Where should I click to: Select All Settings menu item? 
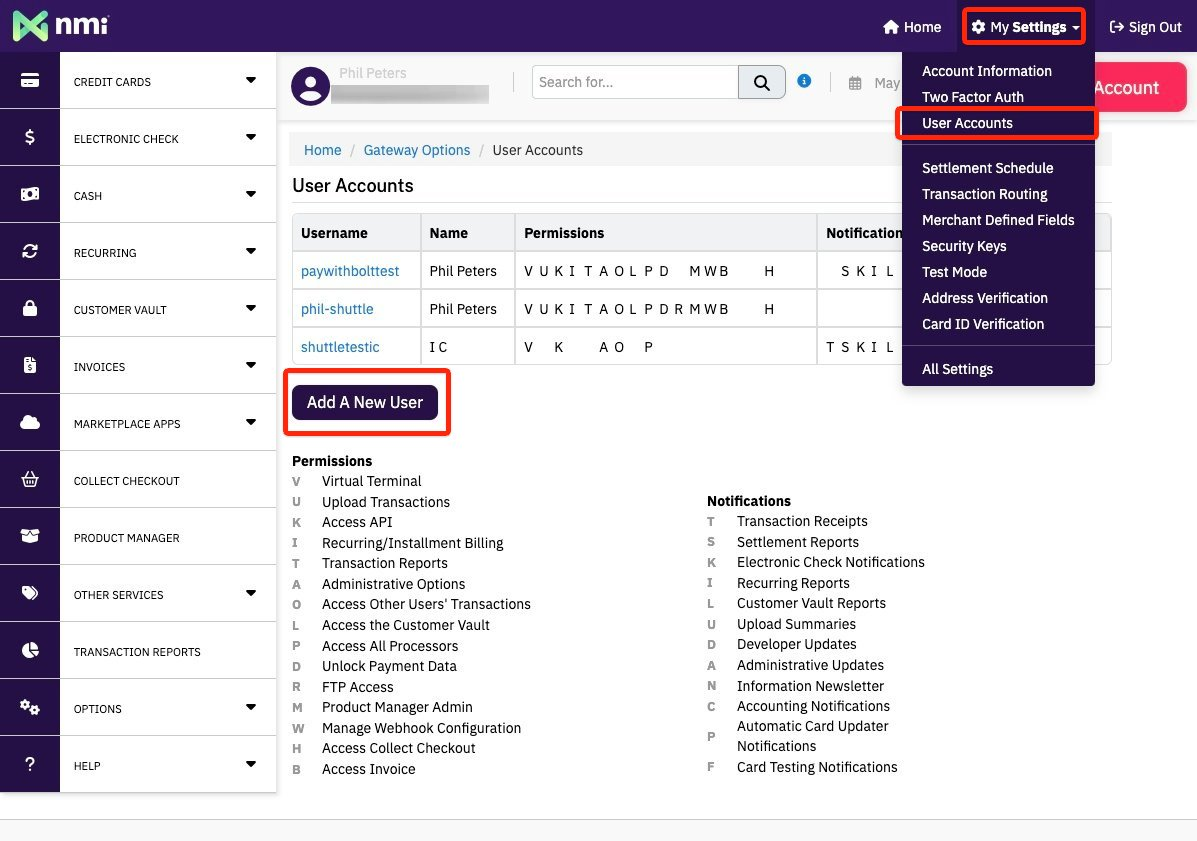point(957,369)
